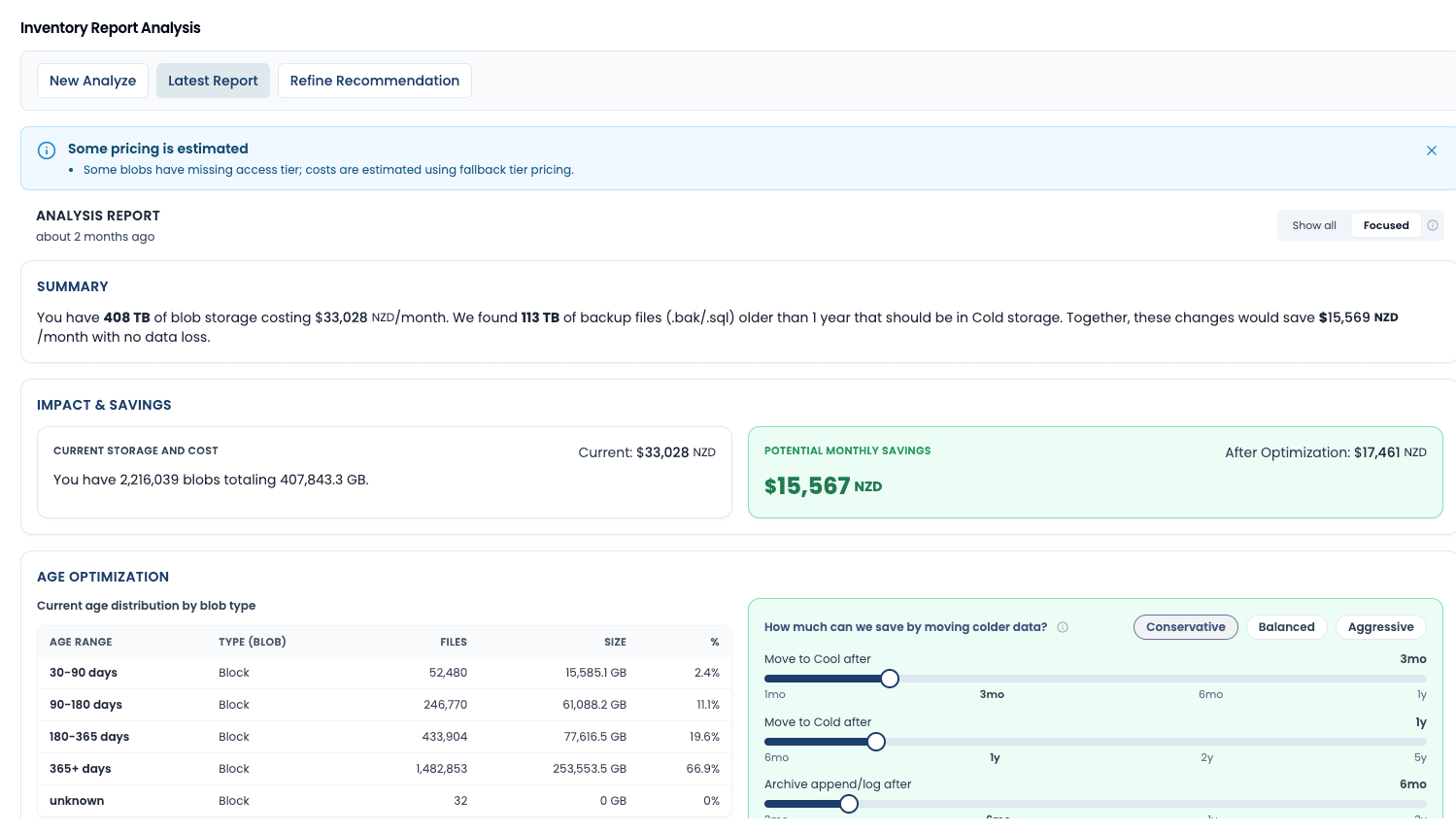Click the Archive append/log slider handle

[x=848, y=804]
